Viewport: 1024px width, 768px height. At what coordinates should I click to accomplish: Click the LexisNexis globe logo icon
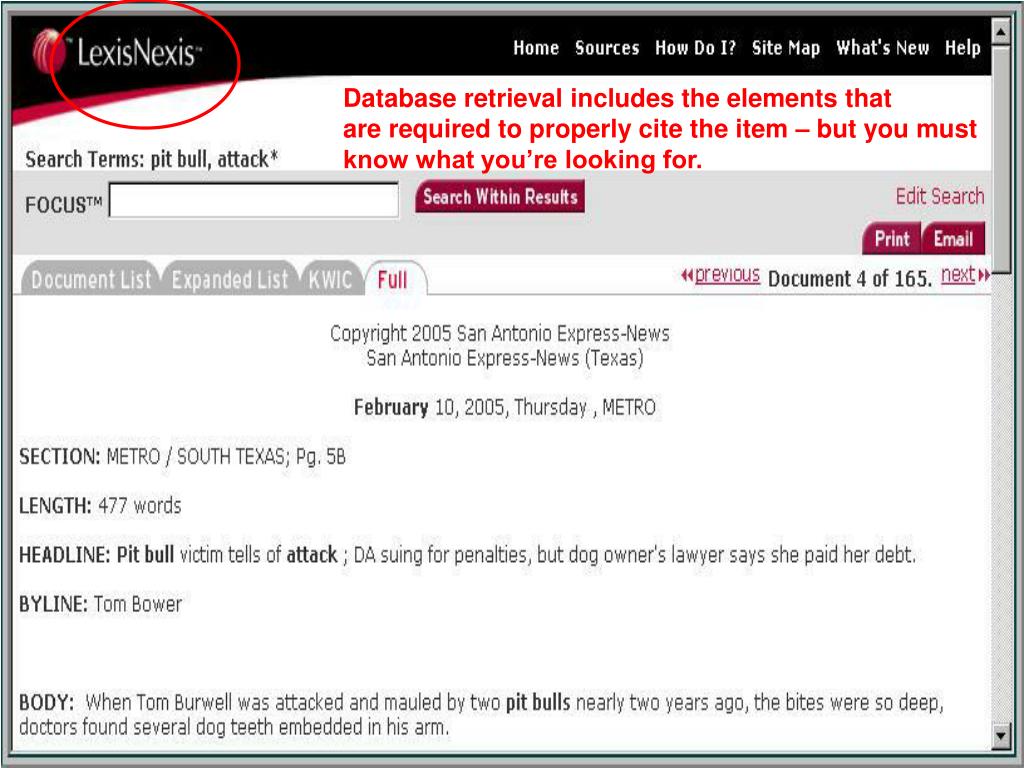click(x=50, y=50)
